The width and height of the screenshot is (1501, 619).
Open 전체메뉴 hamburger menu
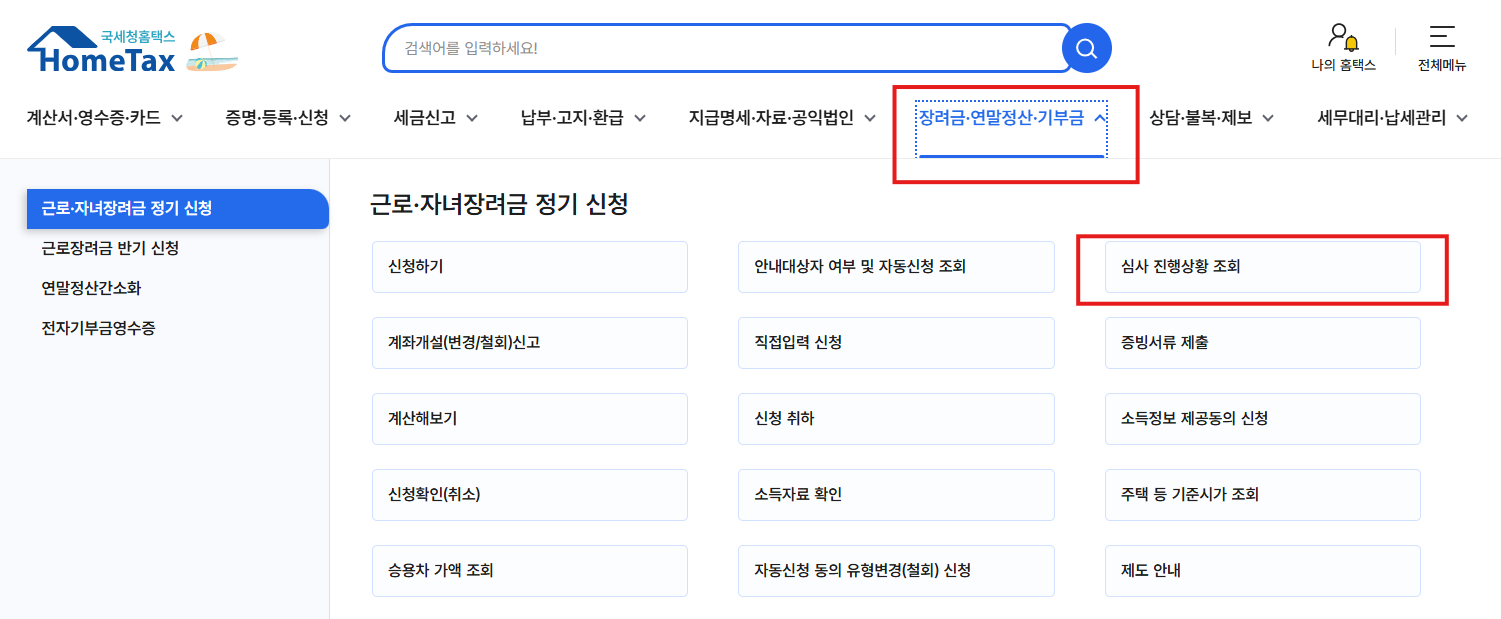[1441, 38]
